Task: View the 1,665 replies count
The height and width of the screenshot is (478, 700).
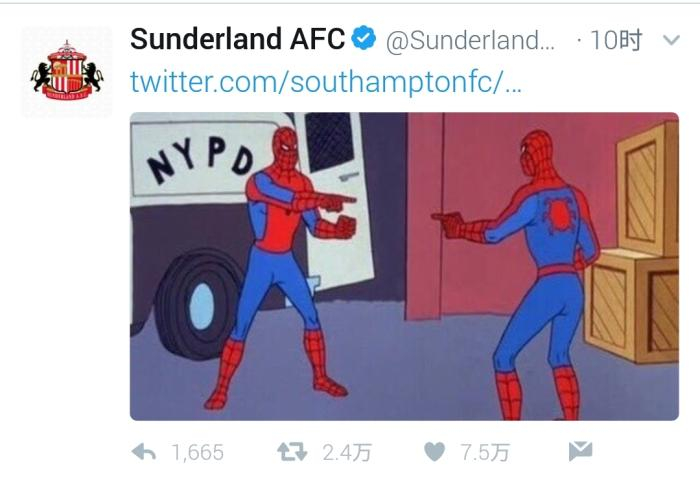Action: [198, 453]
